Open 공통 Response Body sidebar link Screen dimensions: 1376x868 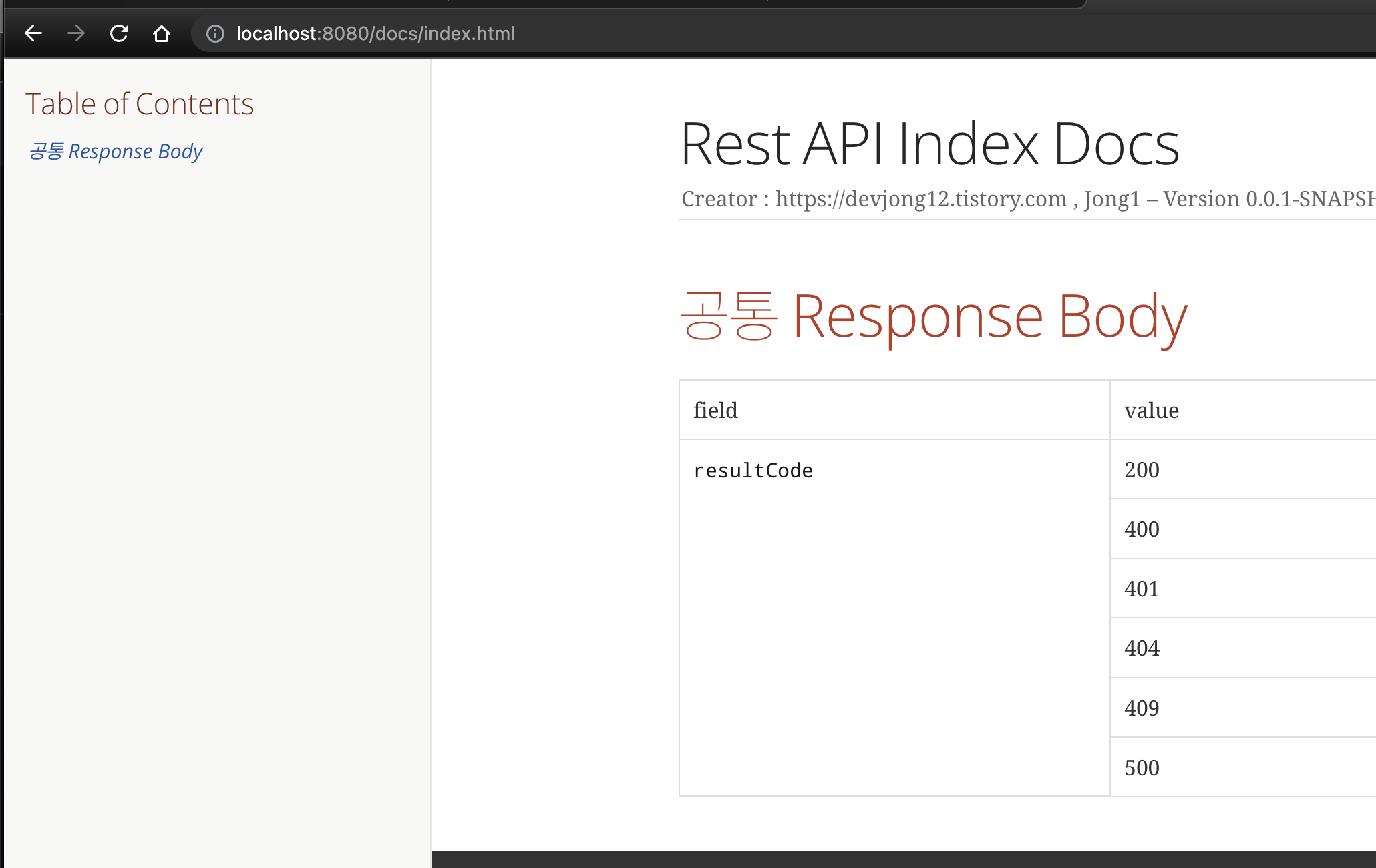pos(116,152)
